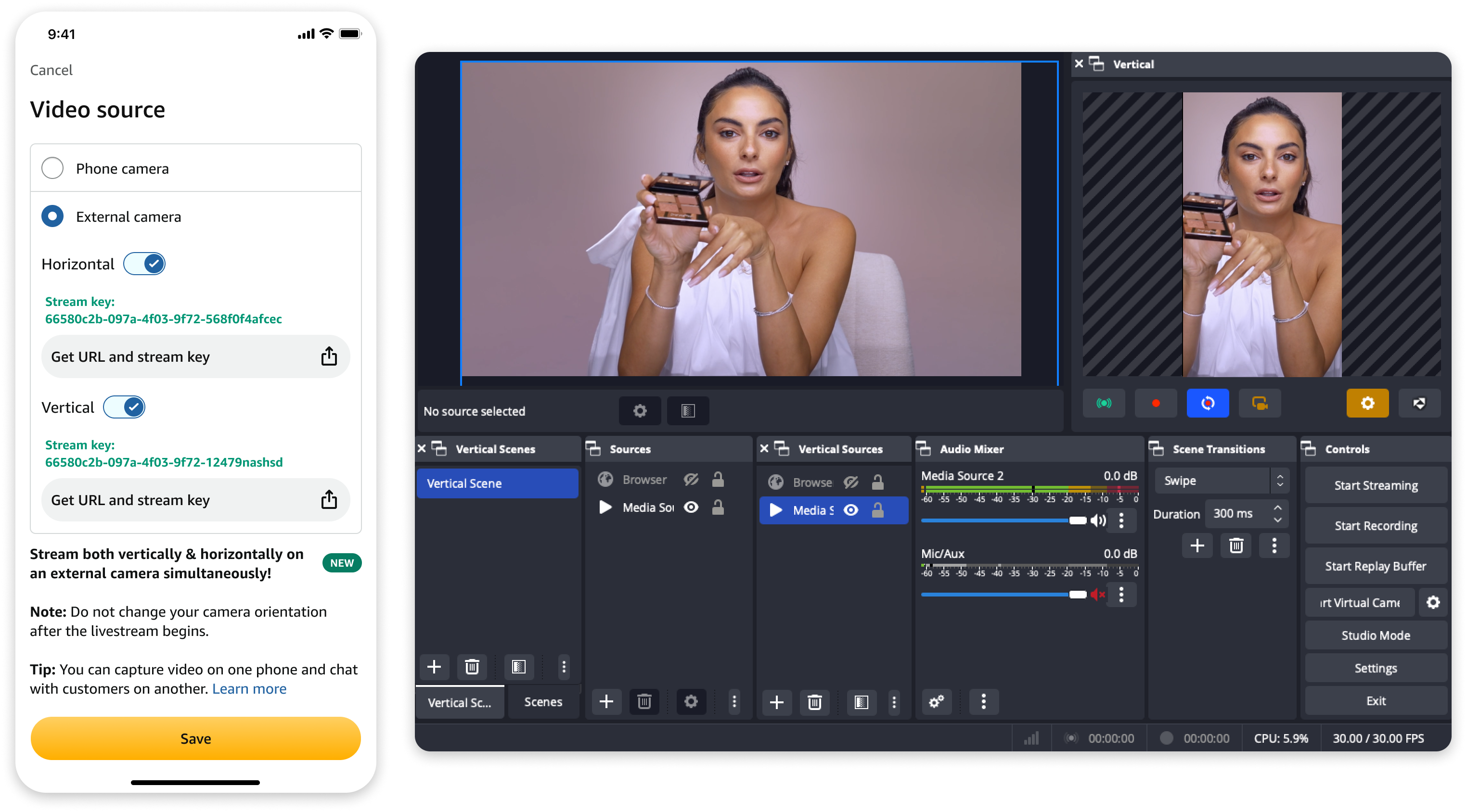
Task: Click the green stream icon under Vertical preview
Action: 1103,403
